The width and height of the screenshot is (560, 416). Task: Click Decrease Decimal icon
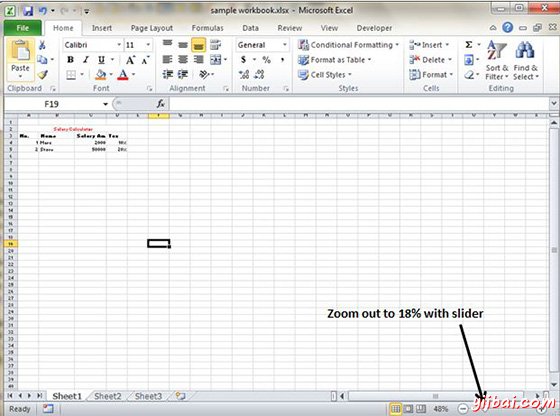[x=259, y=74]
